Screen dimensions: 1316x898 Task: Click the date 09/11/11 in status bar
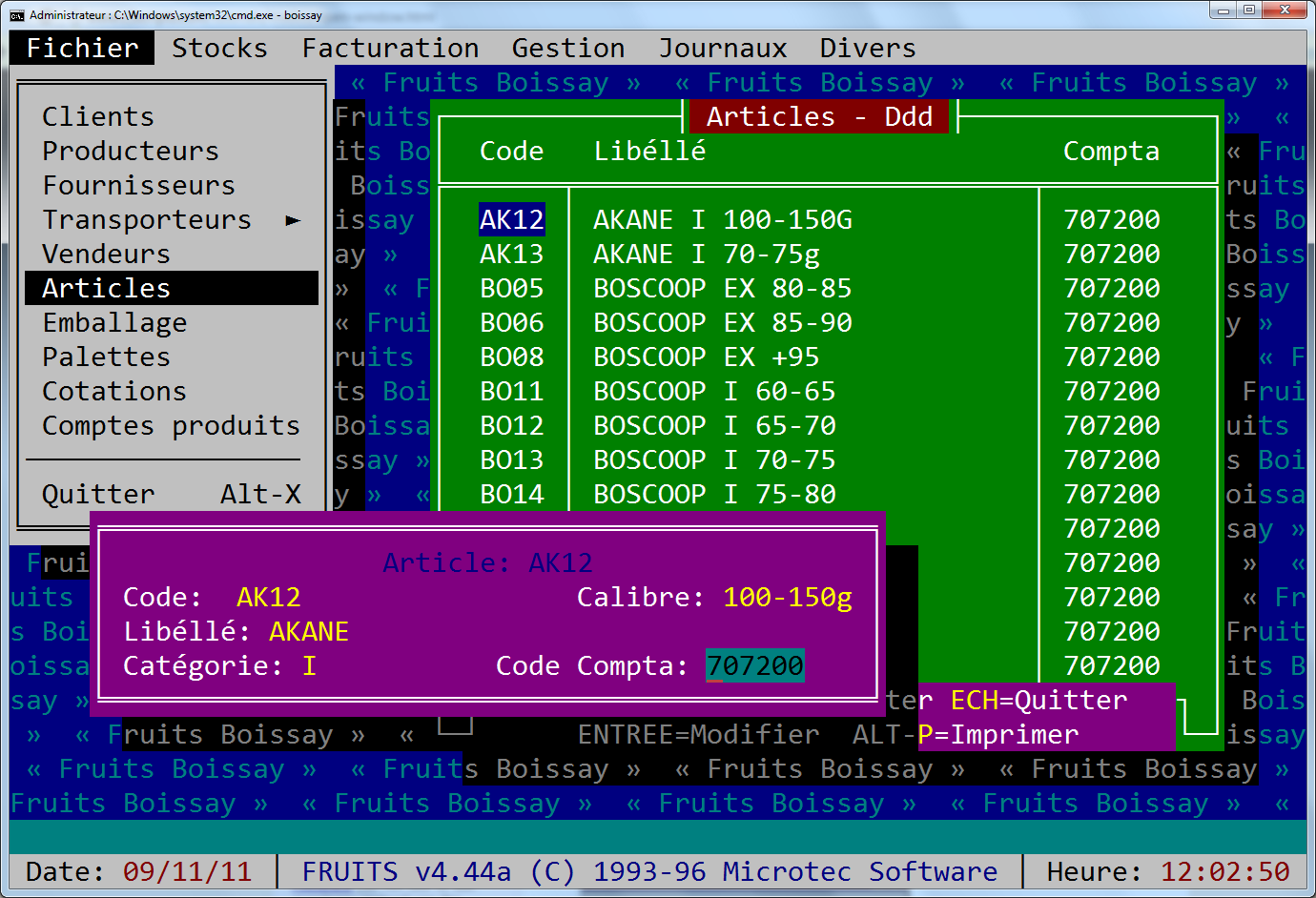[x=187, y=871]
